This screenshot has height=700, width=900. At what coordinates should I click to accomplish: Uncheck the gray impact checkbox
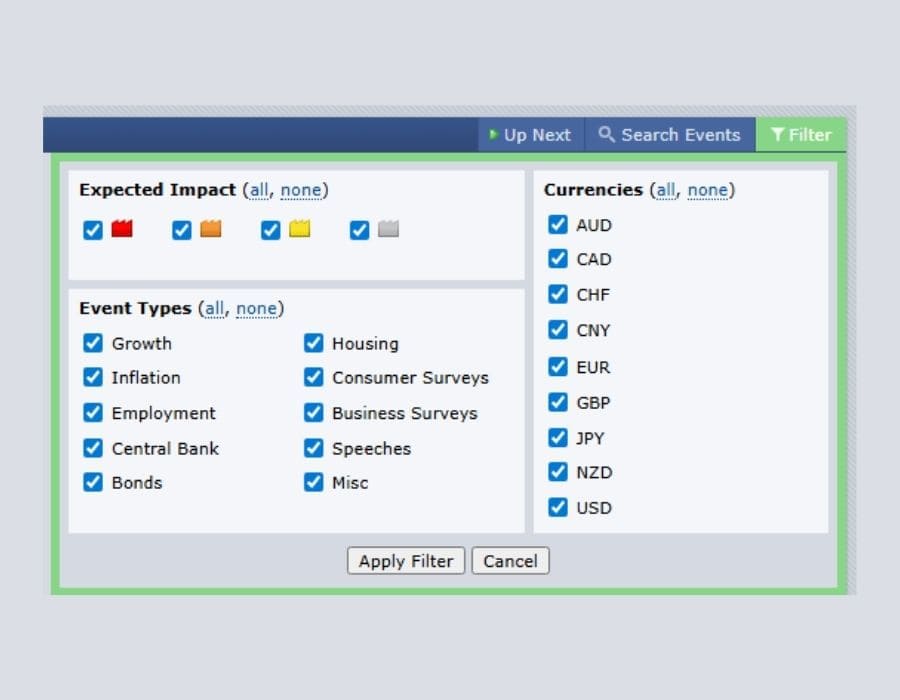[x=360, y=230]
